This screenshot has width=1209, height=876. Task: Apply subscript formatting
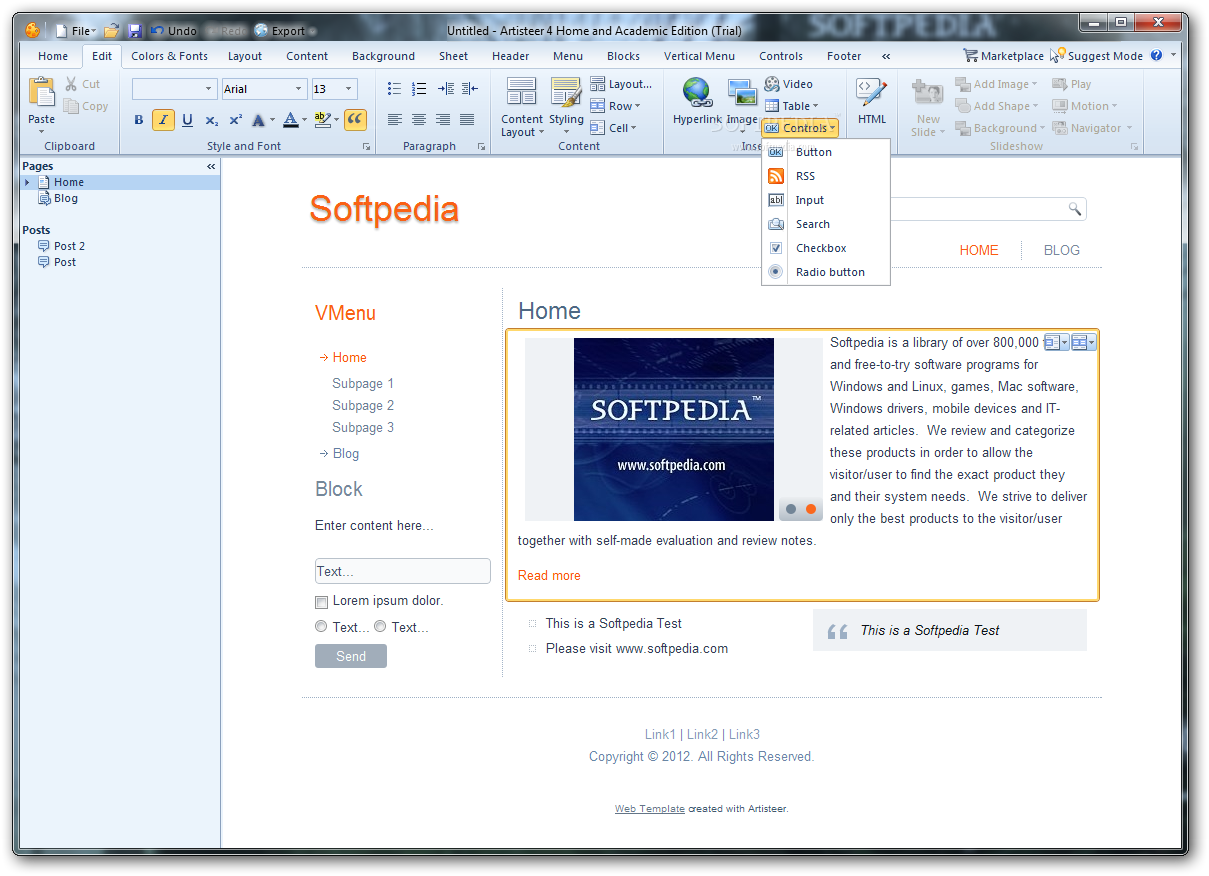pyautogui.click(x=211, y=120)
